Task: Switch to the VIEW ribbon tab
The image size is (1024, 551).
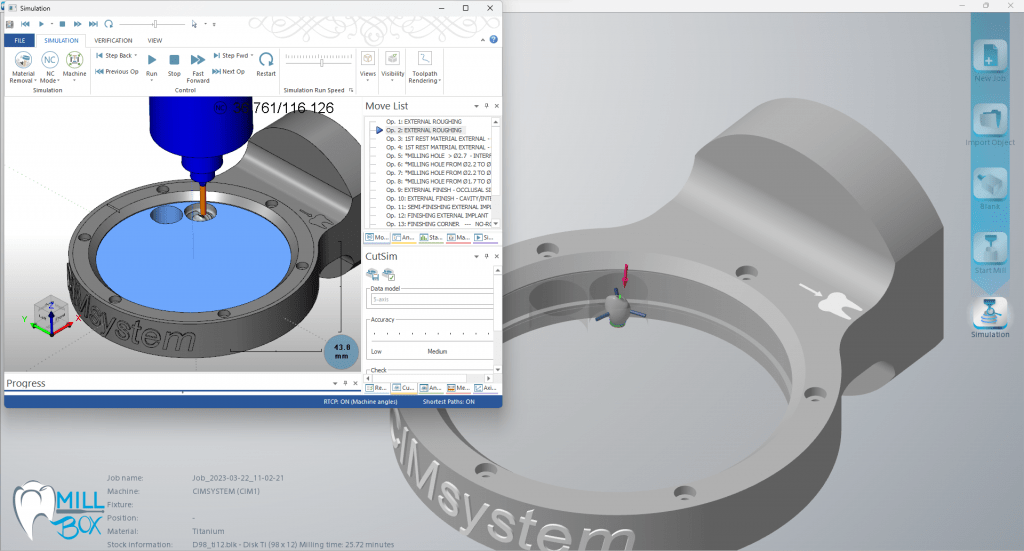Action: 155,40
